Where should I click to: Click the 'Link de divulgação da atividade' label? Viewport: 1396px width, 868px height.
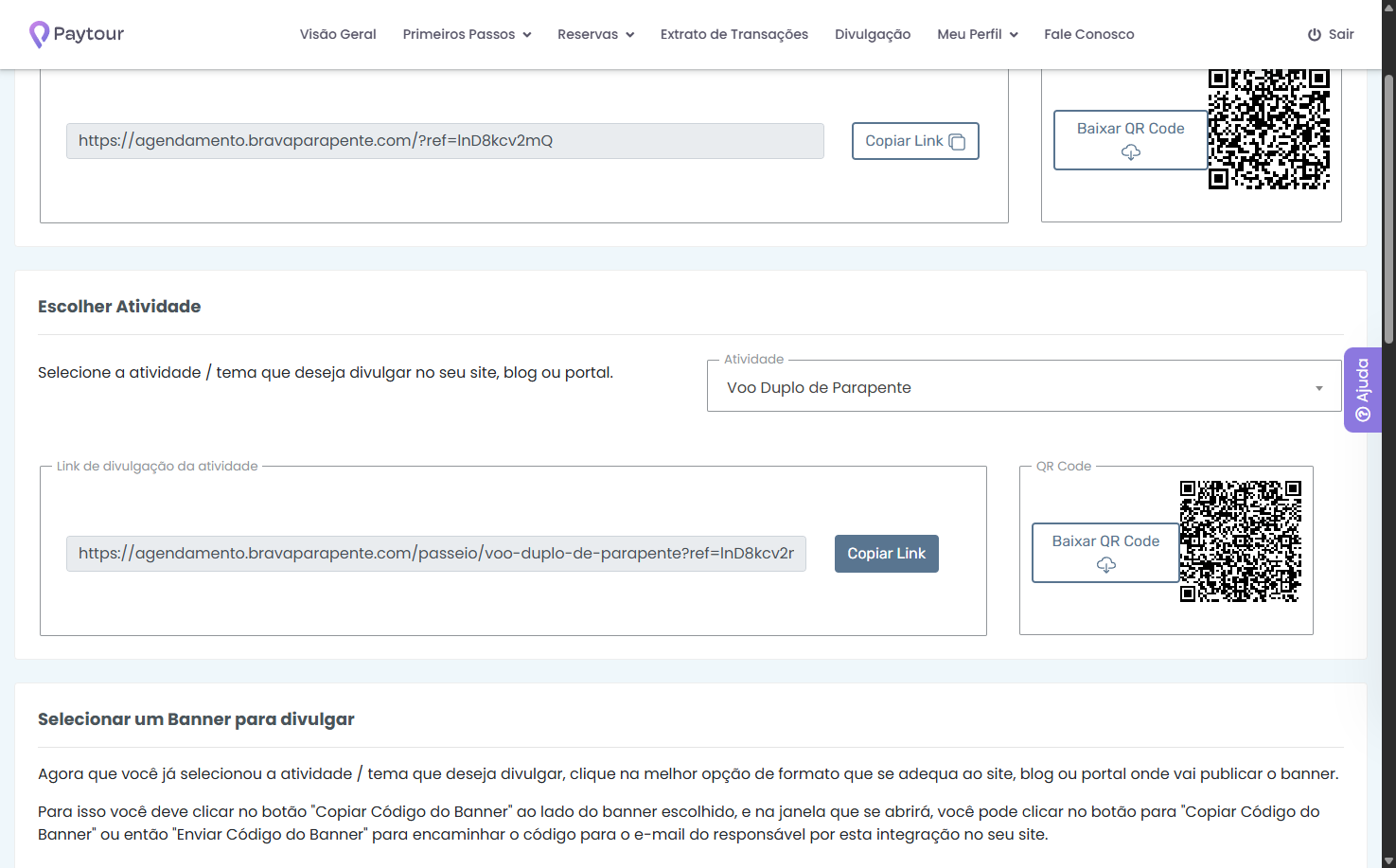click(157, 466)
